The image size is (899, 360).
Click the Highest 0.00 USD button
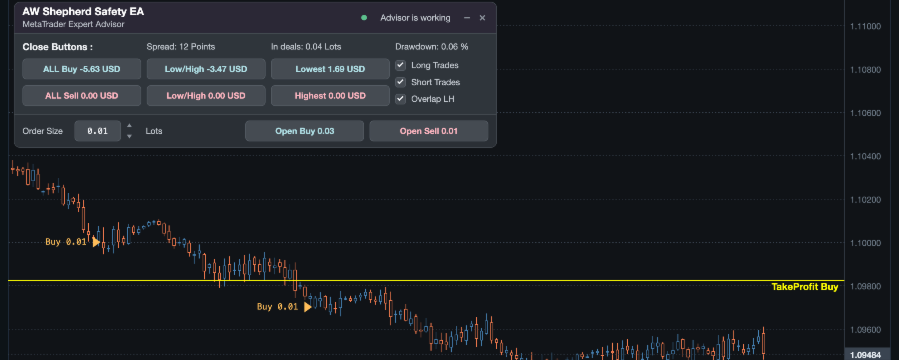click(x=330, y=96)
